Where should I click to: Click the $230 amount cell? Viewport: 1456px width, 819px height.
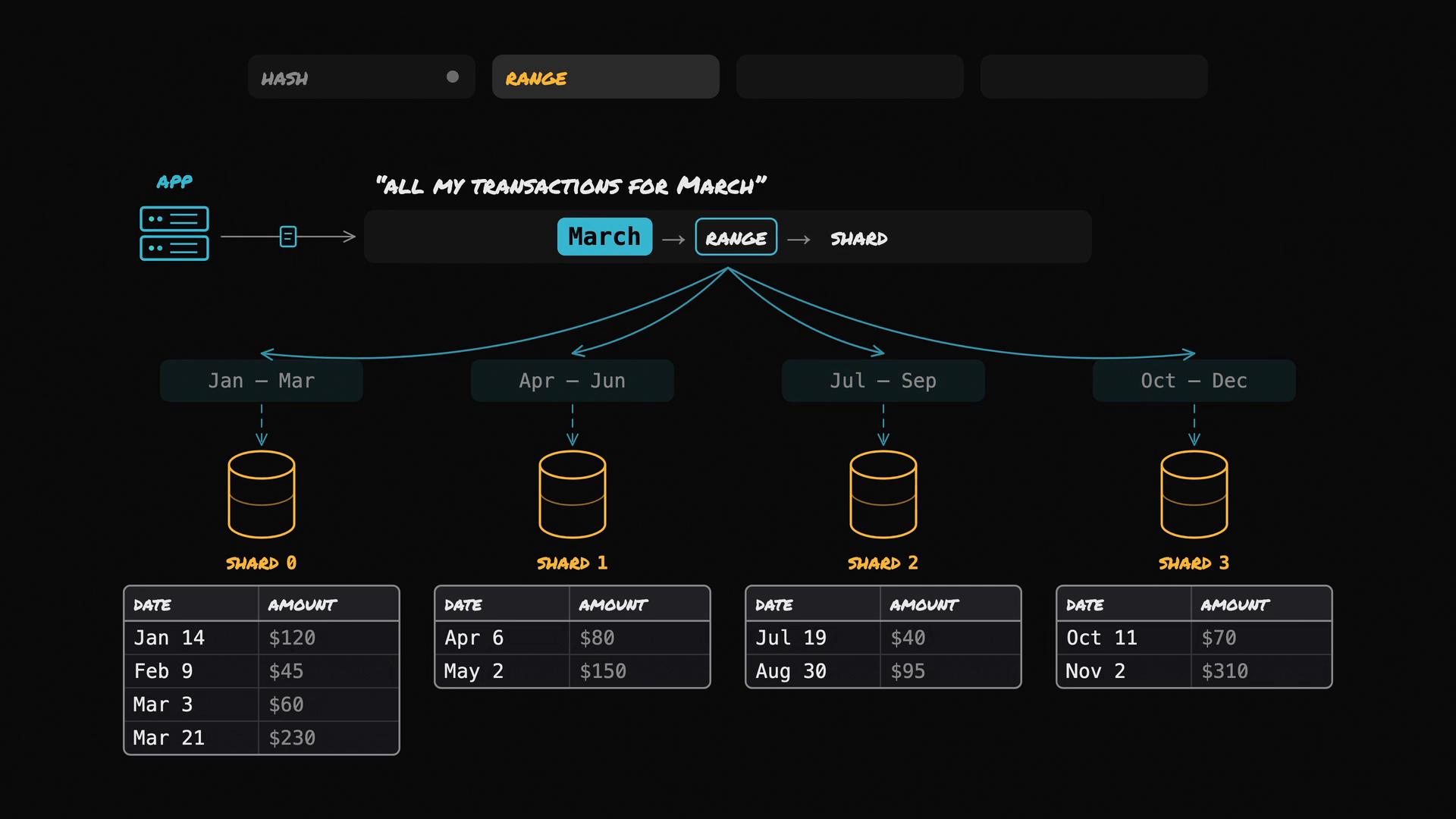click(x=328, y=738)
